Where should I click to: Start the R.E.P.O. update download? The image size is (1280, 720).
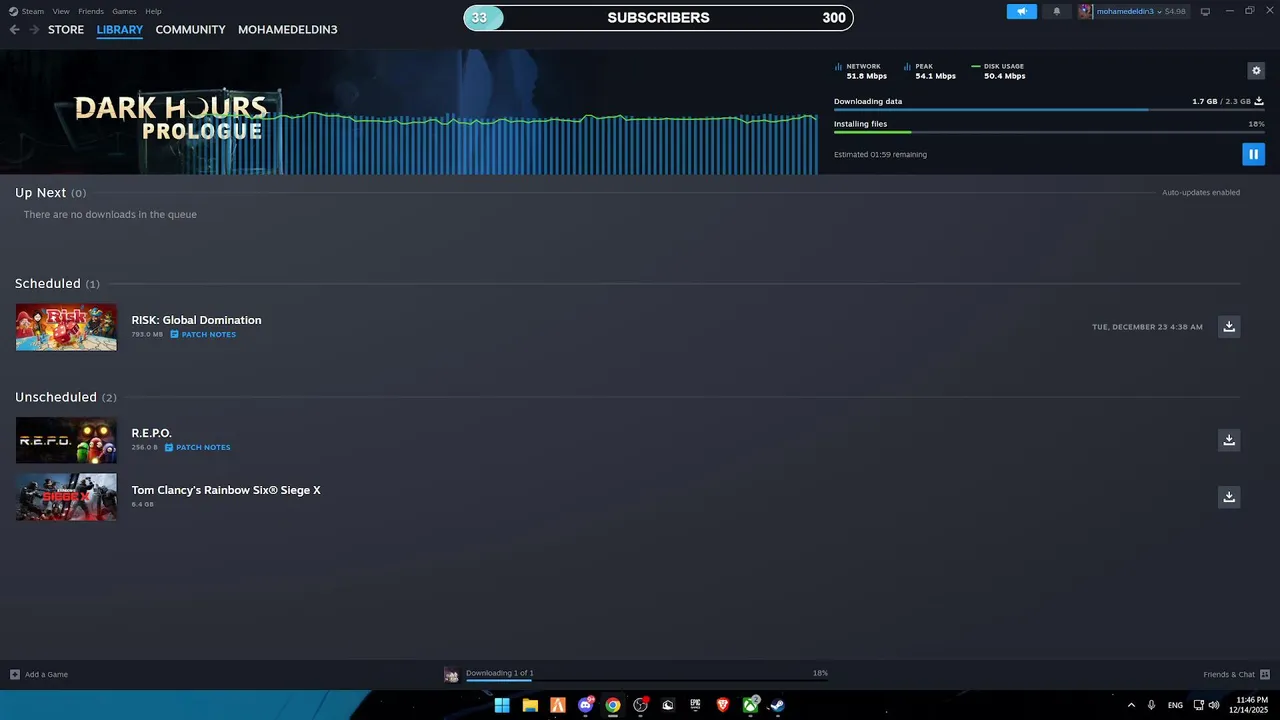point(1229,440)
